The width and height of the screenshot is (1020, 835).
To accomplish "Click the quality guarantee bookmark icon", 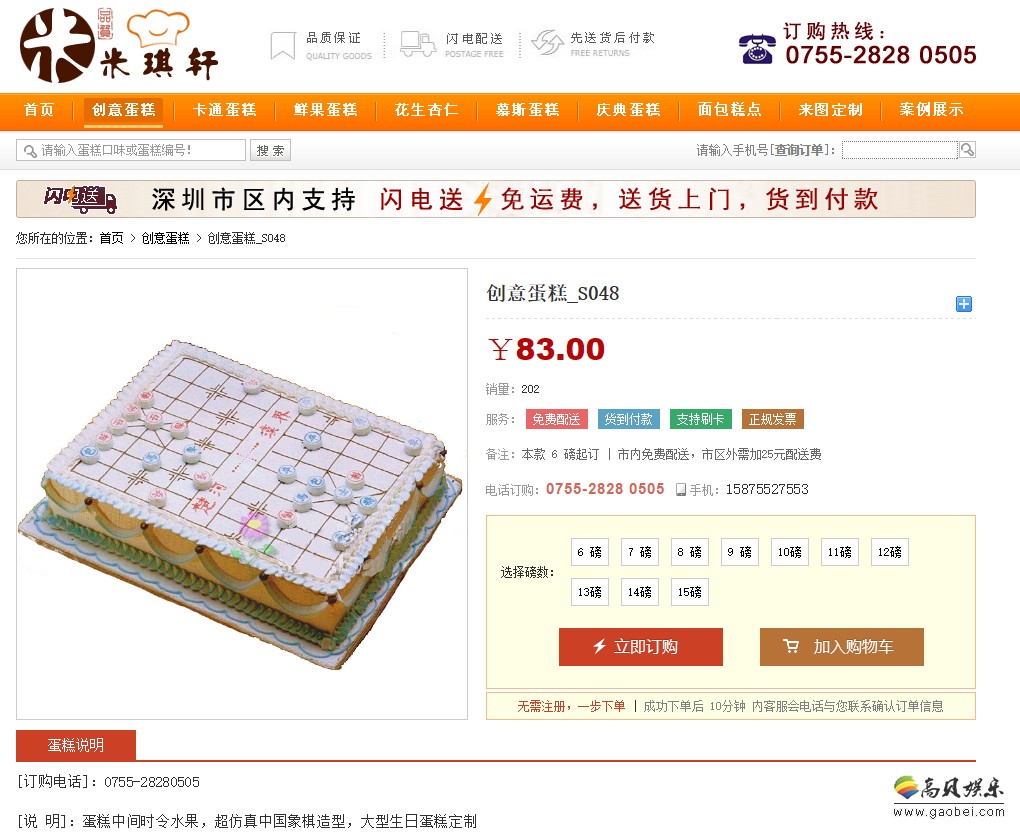I will 283,46.
